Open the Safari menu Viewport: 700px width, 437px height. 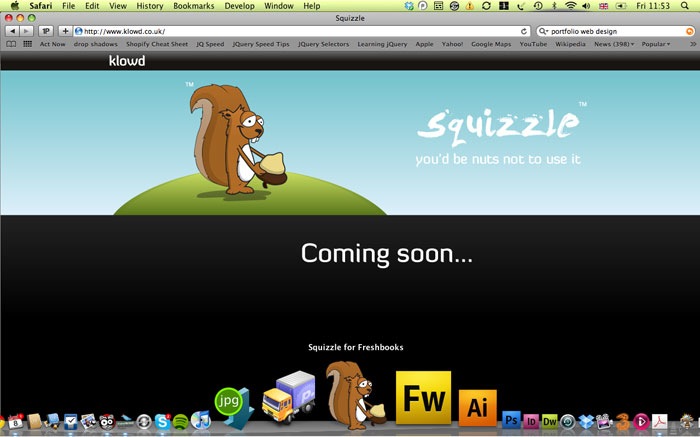(x=41, y=6)
